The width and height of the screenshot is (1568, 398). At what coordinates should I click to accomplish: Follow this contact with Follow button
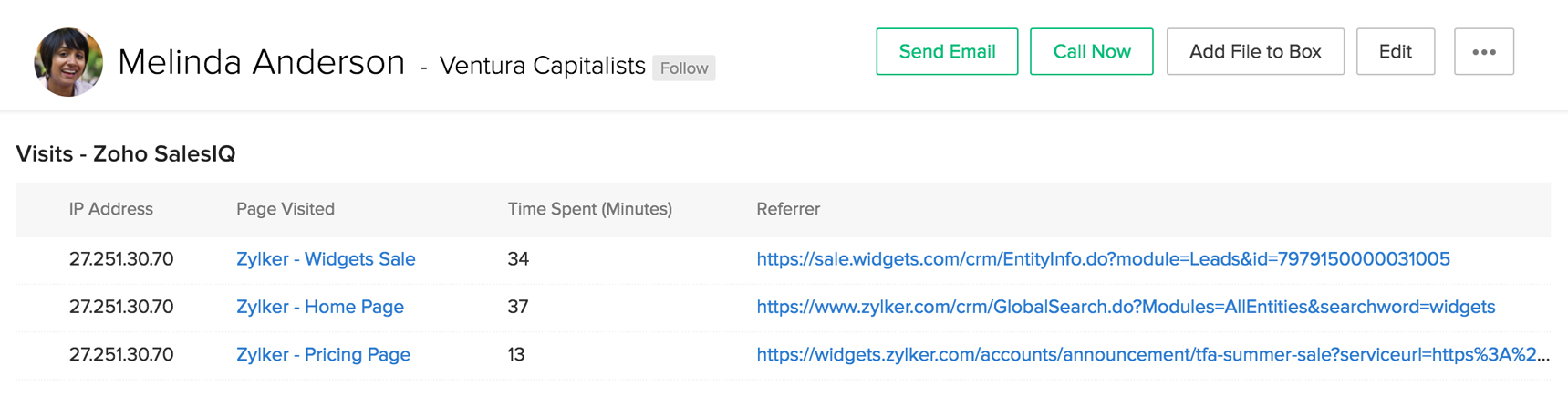(683, 68)
